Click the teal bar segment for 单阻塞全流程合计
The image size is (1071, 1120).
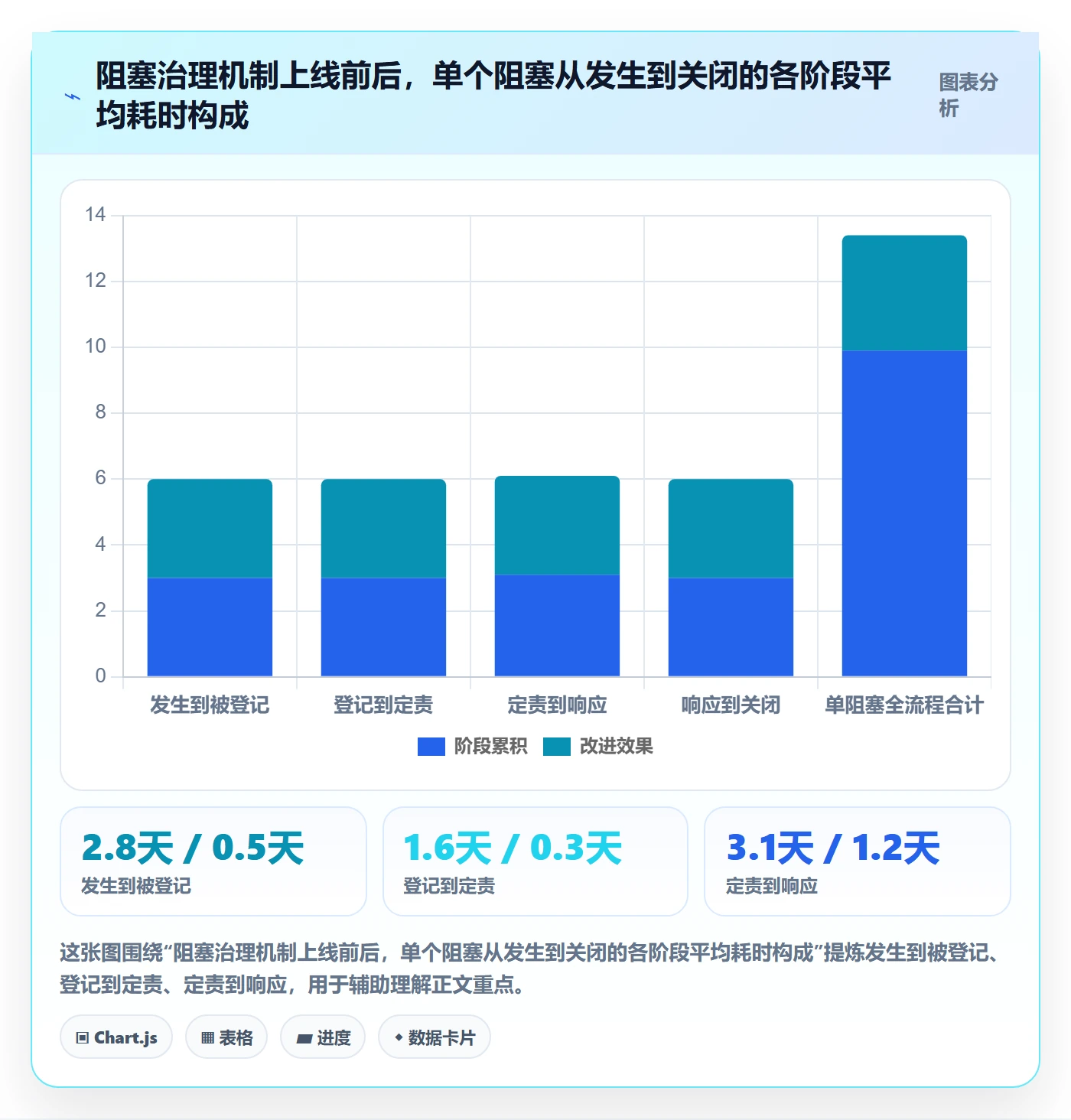(x=904, y=293)
